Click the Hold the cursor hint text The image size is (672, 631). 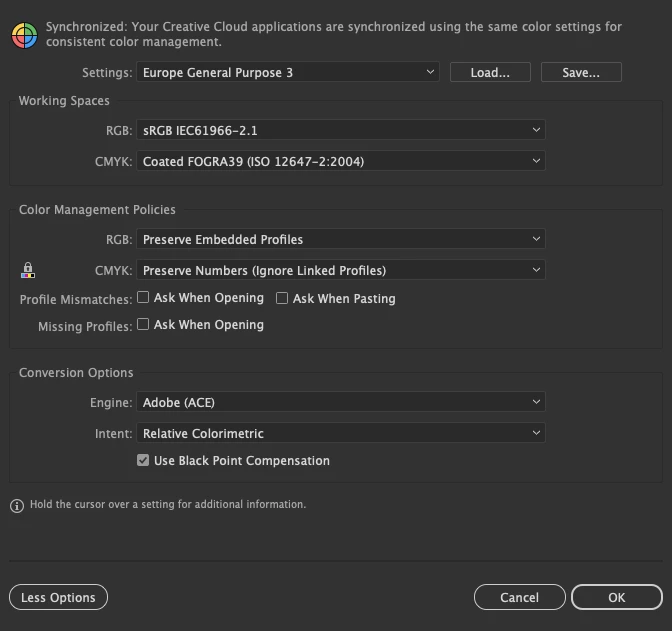pyautogui.click(x=168, y=504)
